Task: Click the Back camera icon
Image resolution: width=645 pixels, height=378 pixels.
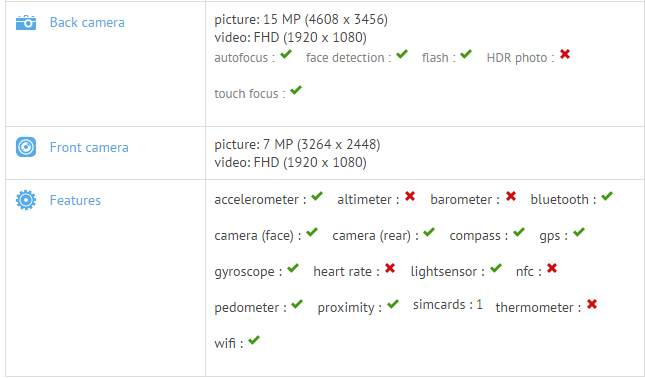Action: click(26, 23)
